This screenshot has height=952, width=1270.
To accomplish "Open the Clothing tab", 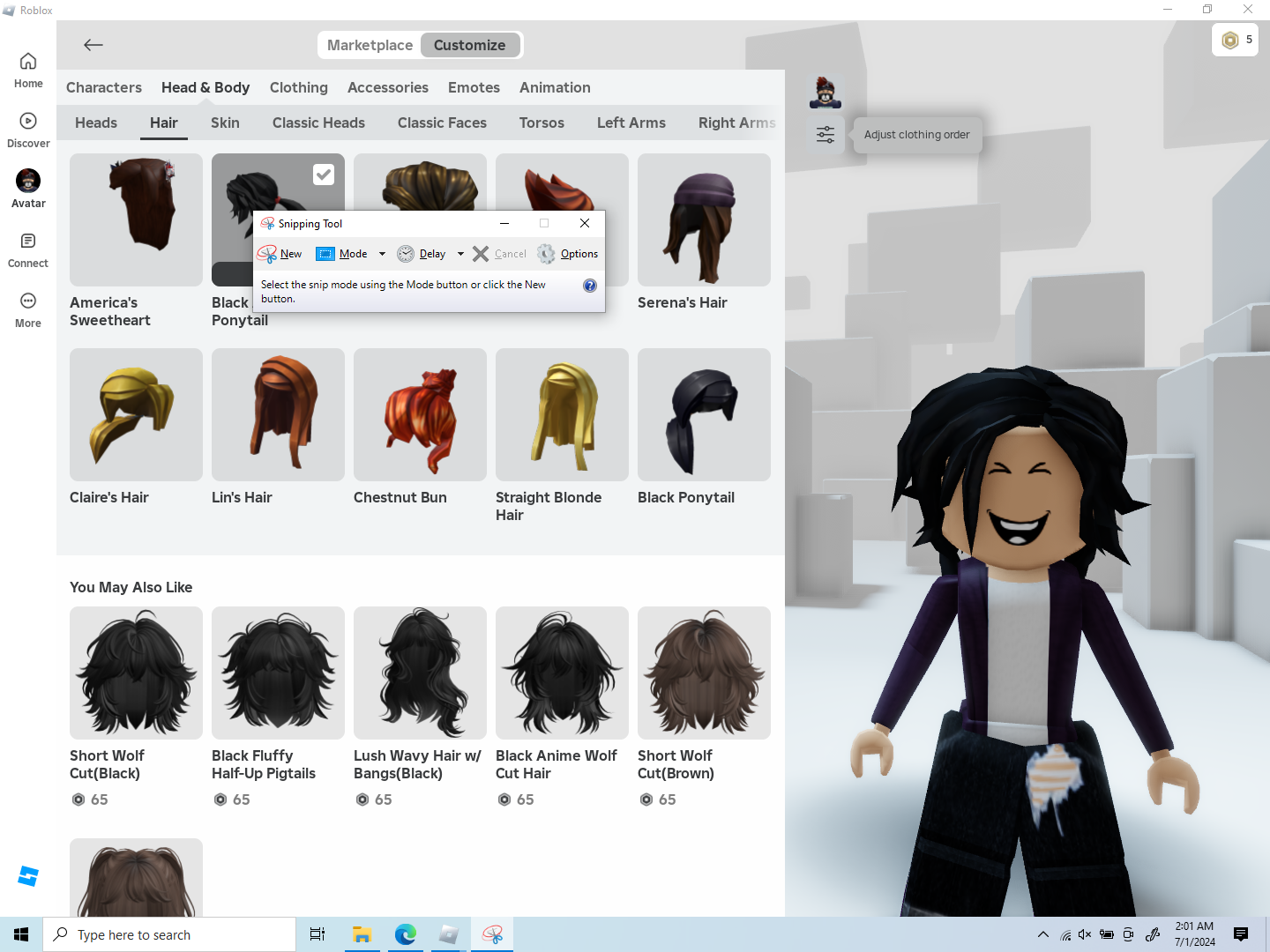I will [x=299, y=87].
